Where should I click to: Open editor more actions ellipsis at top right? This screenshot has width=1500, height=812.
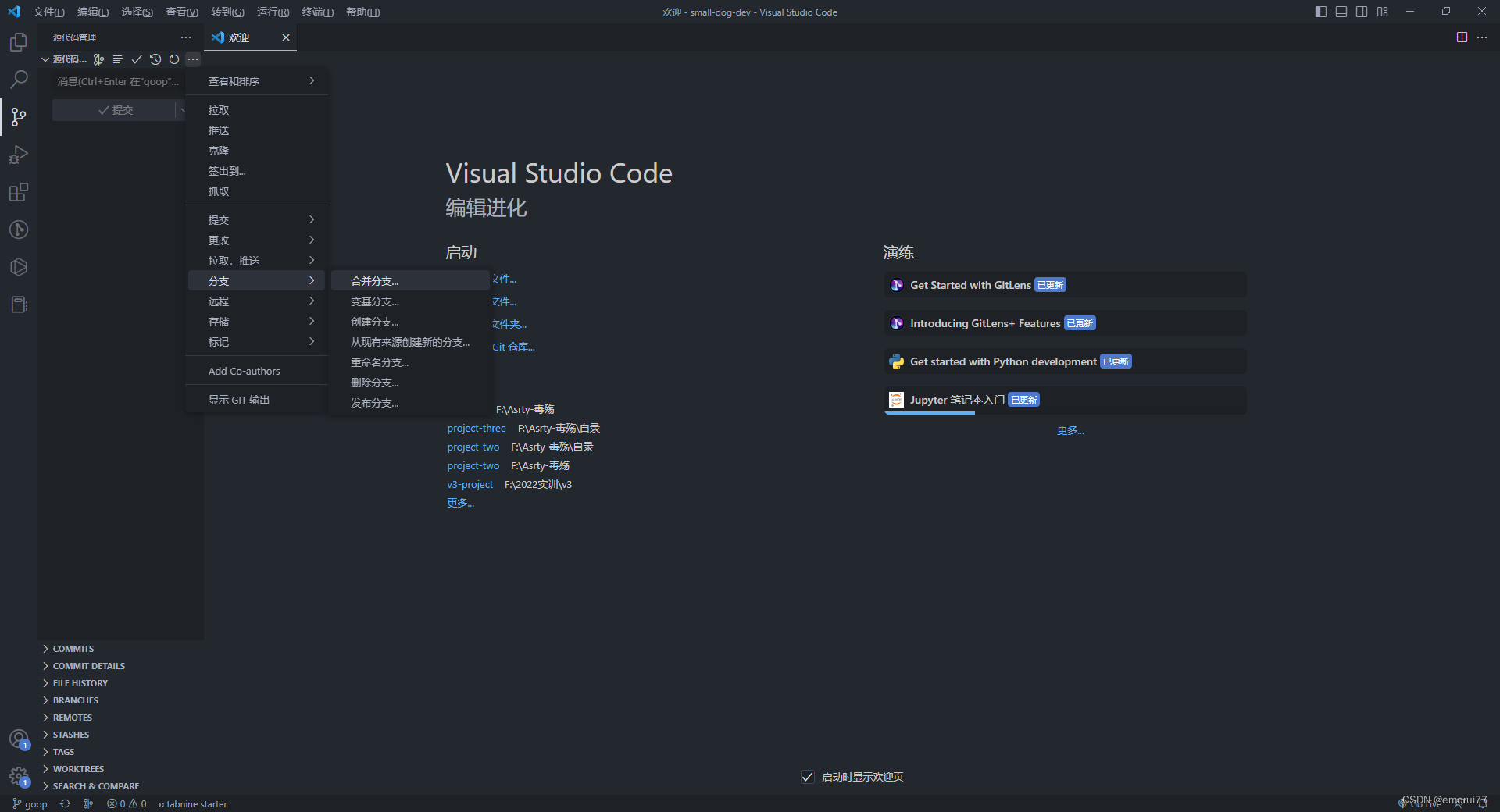point(1482,37)
